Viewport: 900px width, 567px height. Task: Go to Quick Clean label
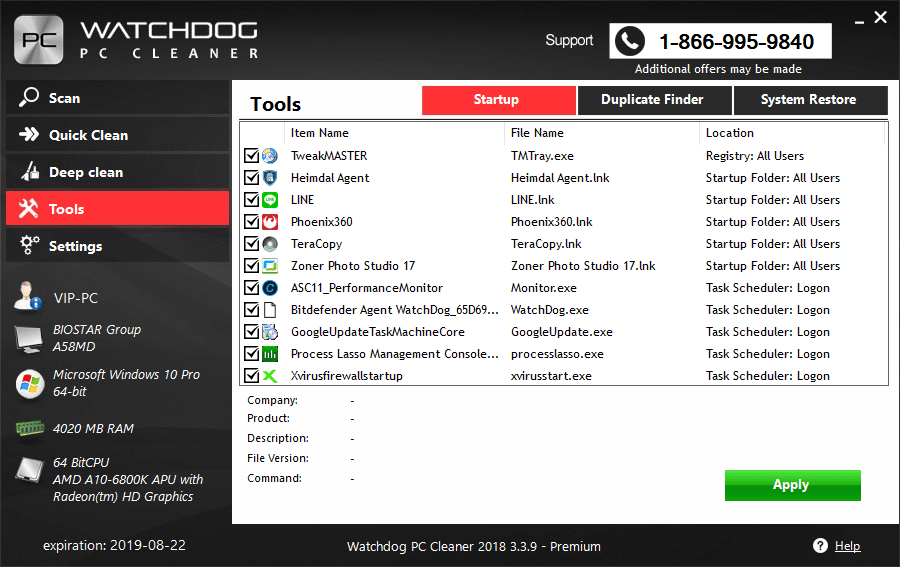click(x=88, y=135)
